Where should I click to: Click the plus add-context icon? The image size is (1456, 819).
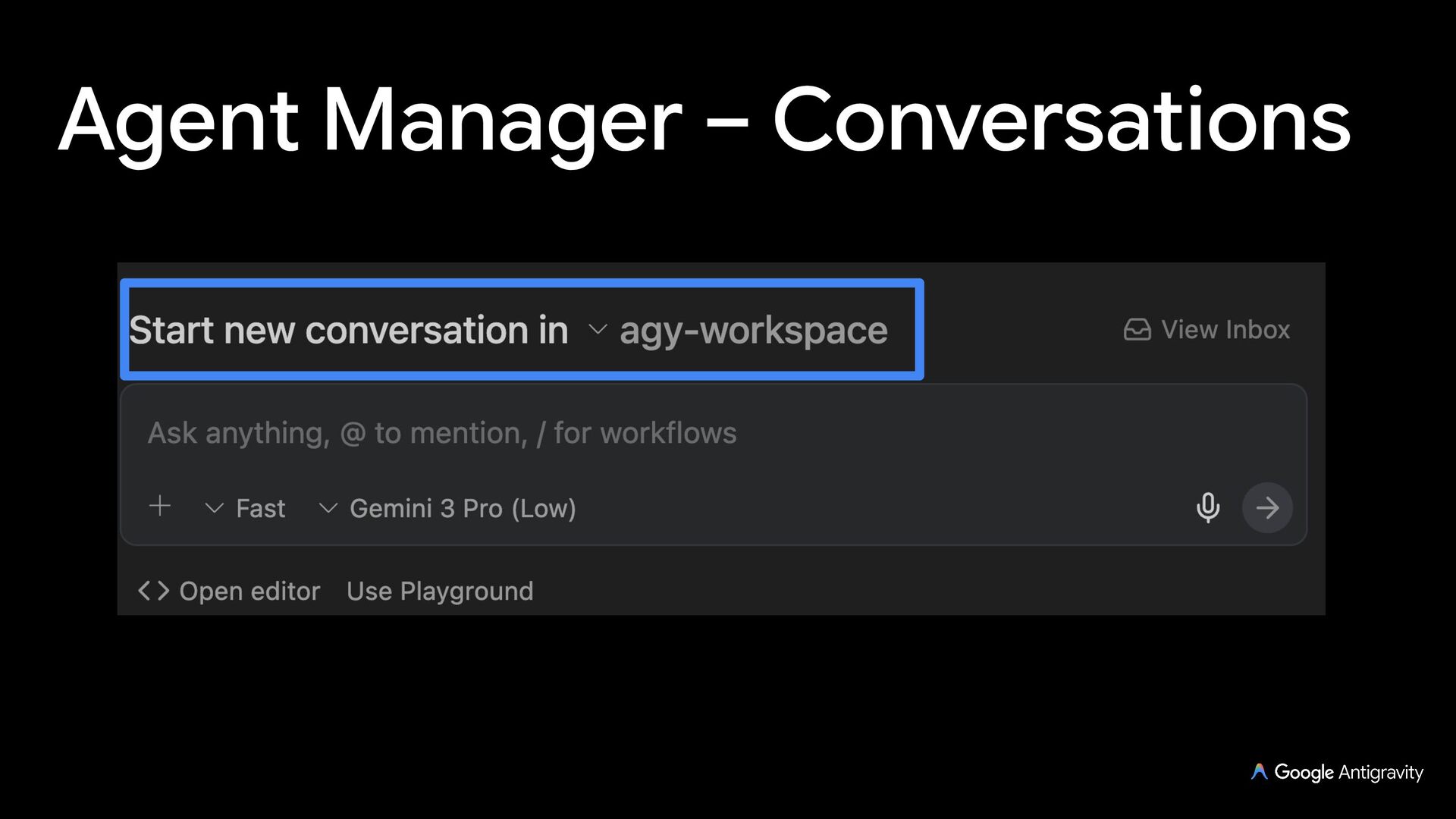click(160, 506)
